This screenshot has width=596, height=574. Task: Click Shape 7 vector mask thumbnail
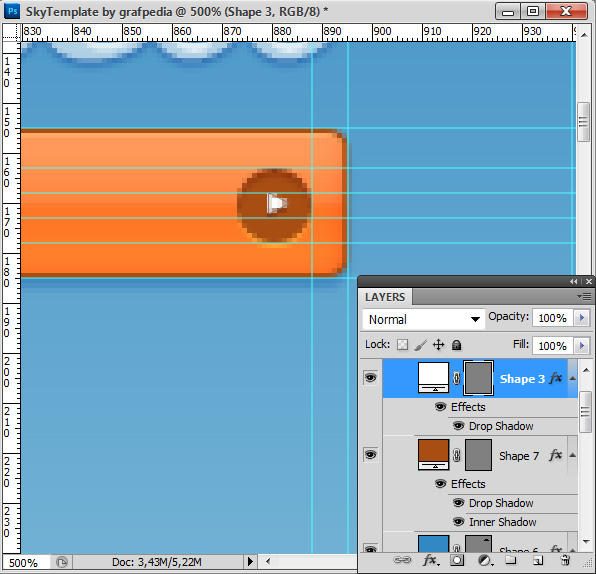pos(478,455)
